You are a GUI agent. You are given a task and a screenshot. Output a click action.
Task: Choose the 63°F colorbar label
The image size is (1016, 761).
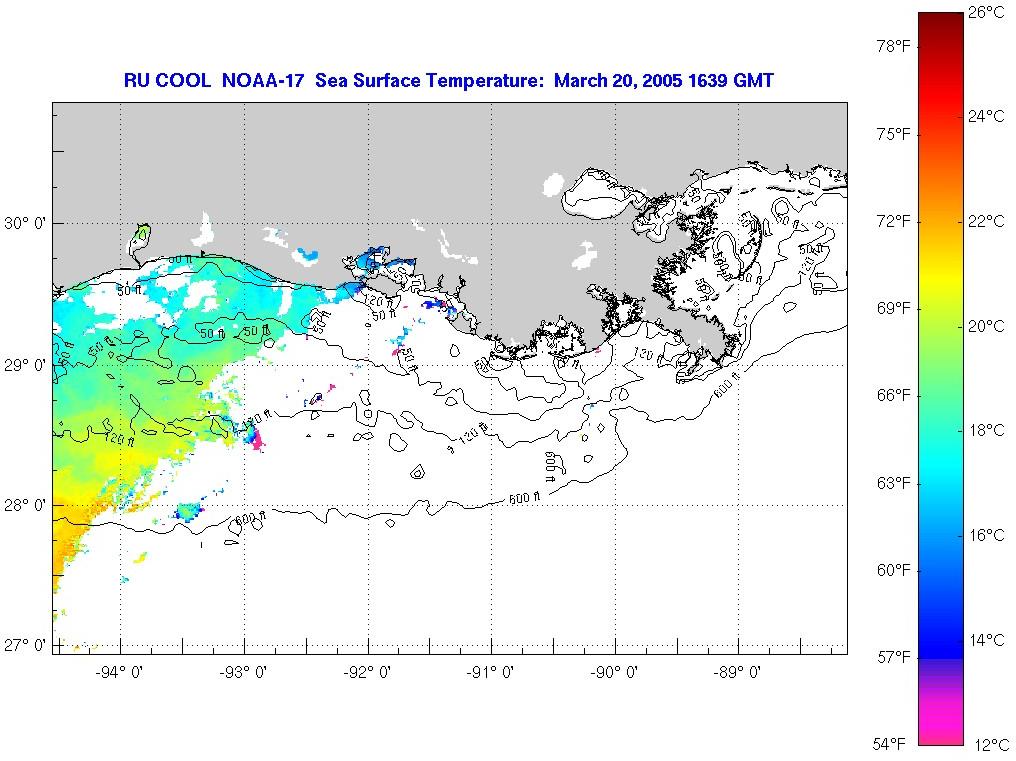click(894, 483)
